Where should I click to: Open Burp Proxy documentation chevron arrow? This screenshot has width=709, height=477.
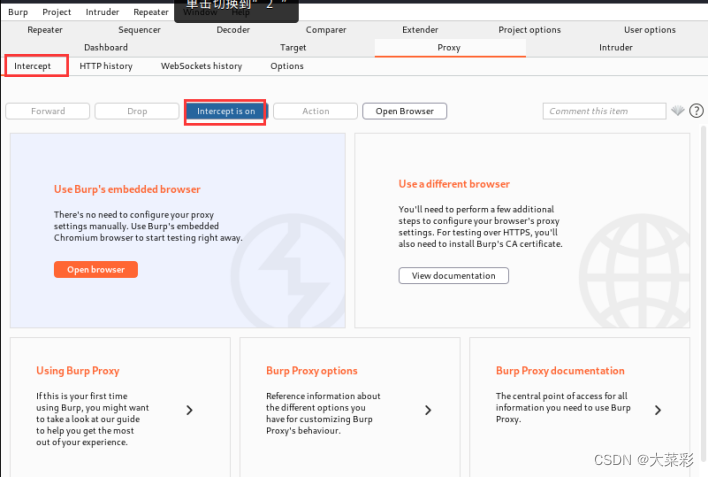tap(658, 410)
